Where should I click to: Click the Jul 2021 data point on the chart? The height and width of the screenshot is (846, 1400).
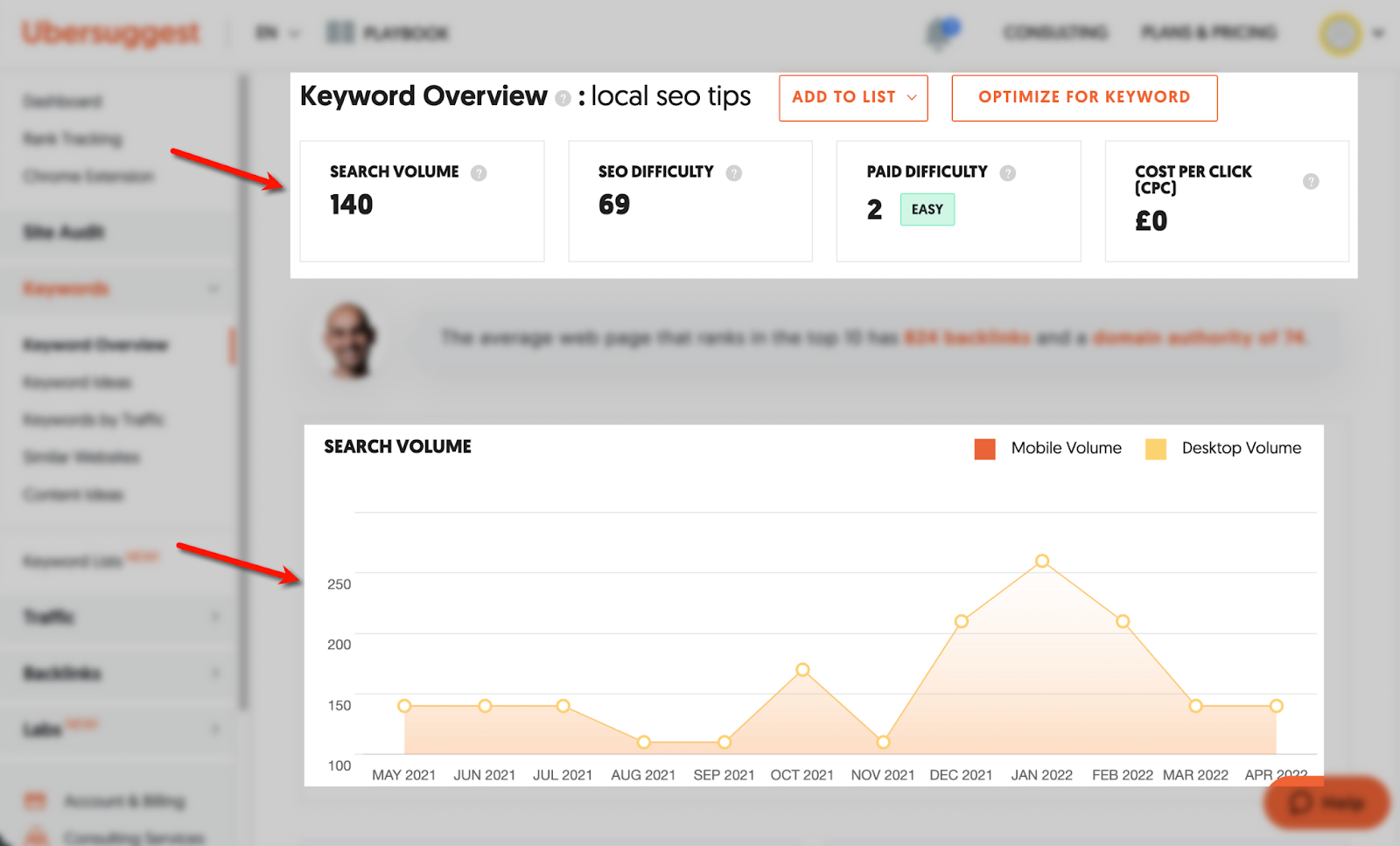(563, 706)
